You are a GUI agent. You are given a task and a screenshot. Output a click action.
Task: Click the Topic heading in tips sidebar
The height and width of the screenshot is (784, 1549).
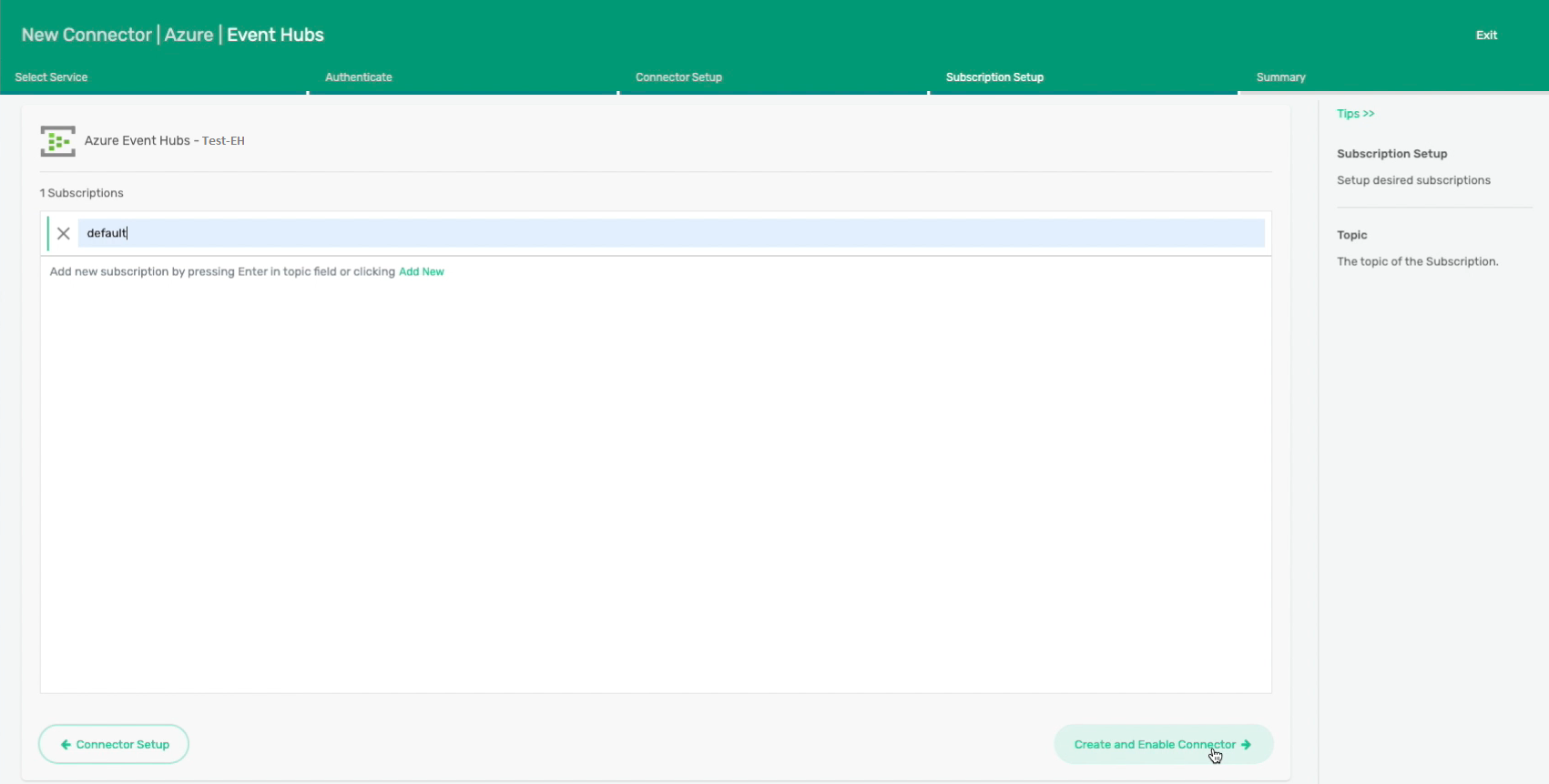pyautogui.click(x=1352, y=235)
